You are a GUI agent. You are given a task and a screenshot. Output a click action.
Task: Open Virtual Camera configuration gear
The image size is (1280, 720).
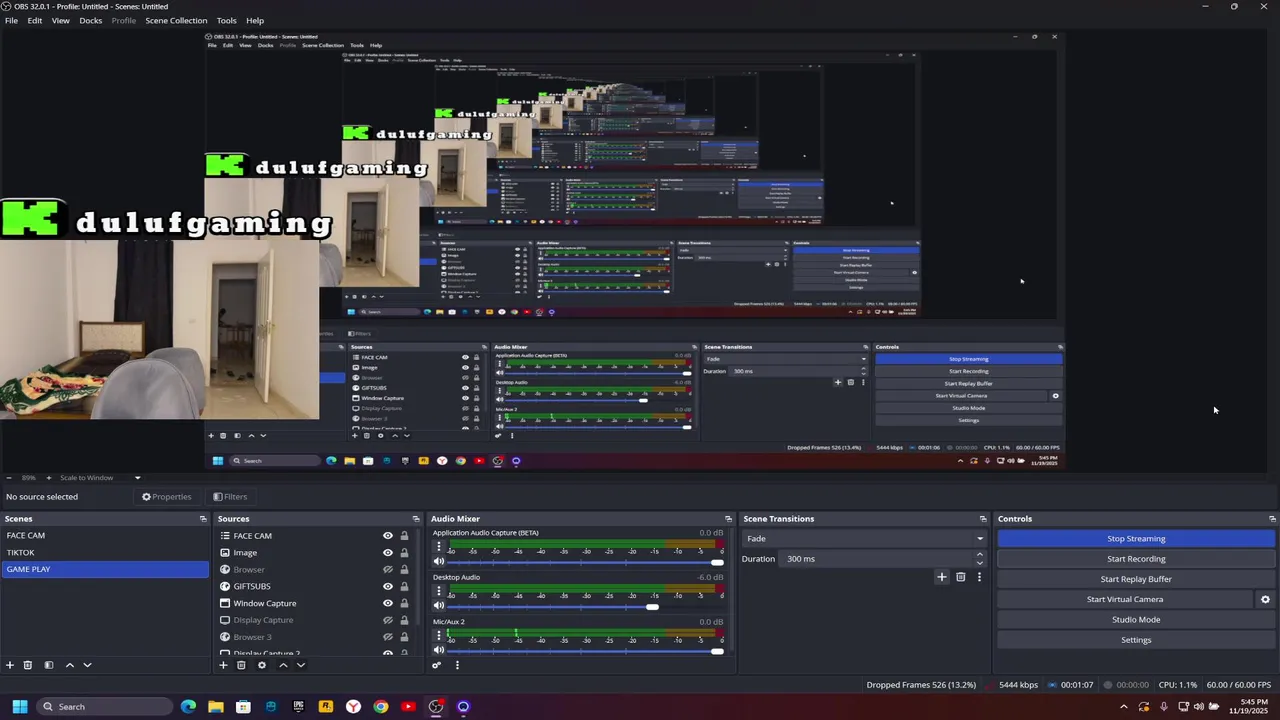(1265, 599)
